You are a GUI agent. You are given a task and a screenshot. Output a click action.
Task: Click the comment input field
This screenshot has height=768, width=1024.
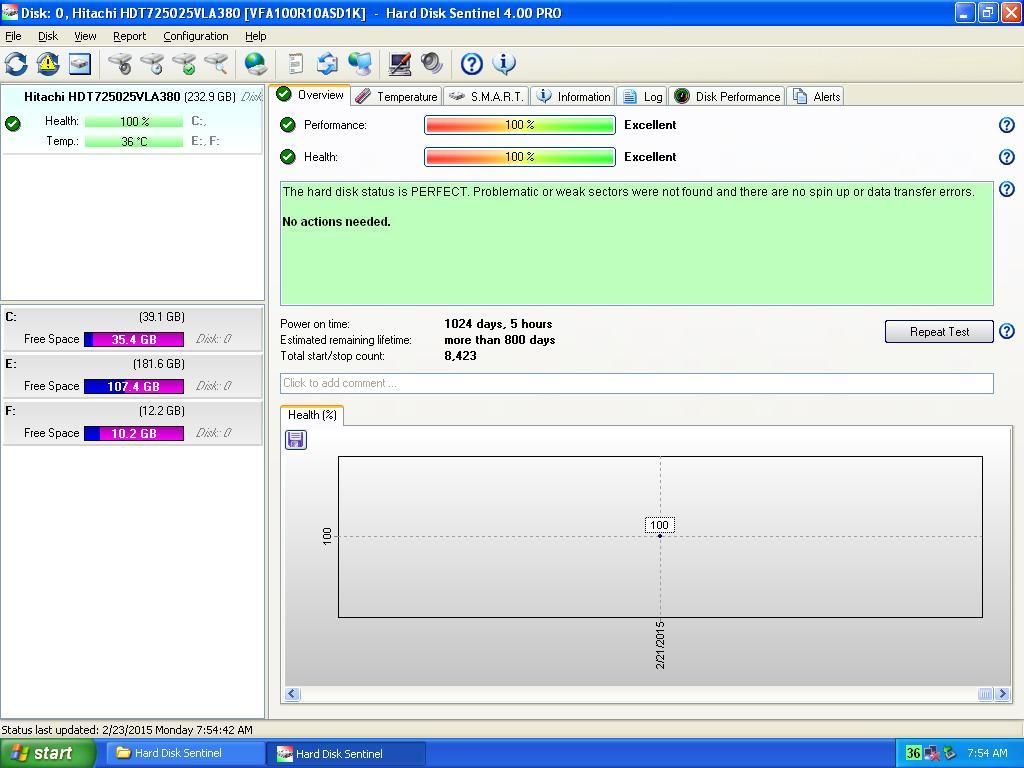click(636, 383)
